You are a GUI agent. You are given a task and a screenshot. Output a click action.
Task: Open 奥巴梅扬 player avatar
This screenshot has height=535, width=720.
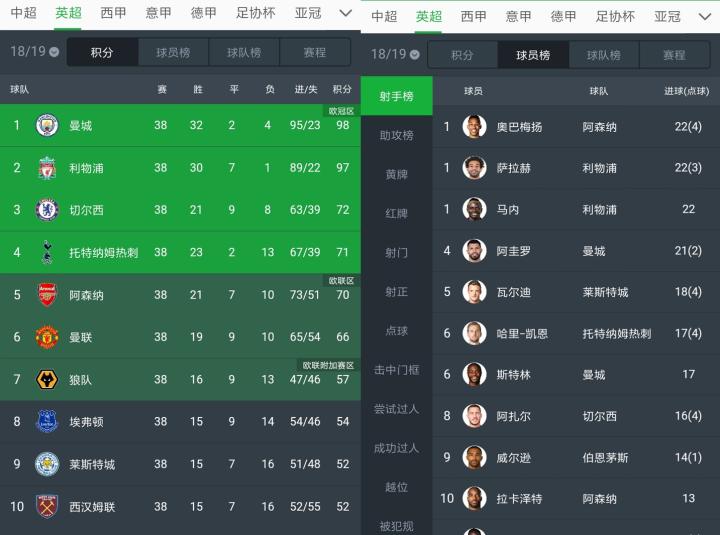(474, 127)
